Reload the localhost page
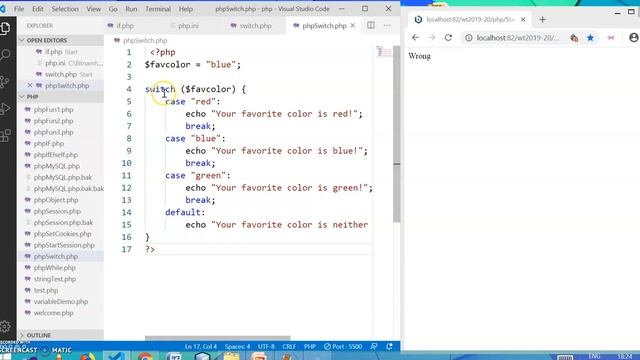Screen dimensions: 640x360 [x=448, y=38]
